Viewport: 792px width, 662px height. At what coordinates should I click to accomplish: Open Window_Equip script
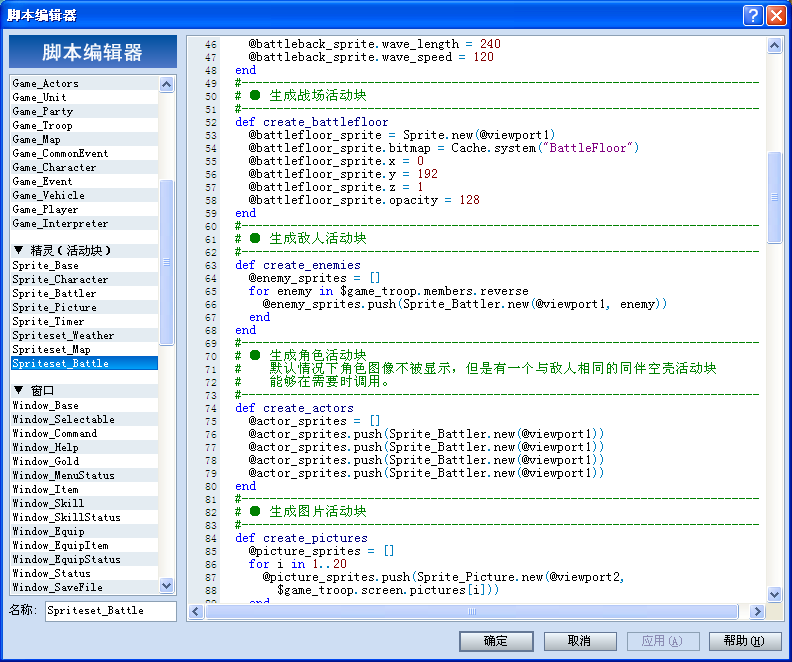point(84,531)
